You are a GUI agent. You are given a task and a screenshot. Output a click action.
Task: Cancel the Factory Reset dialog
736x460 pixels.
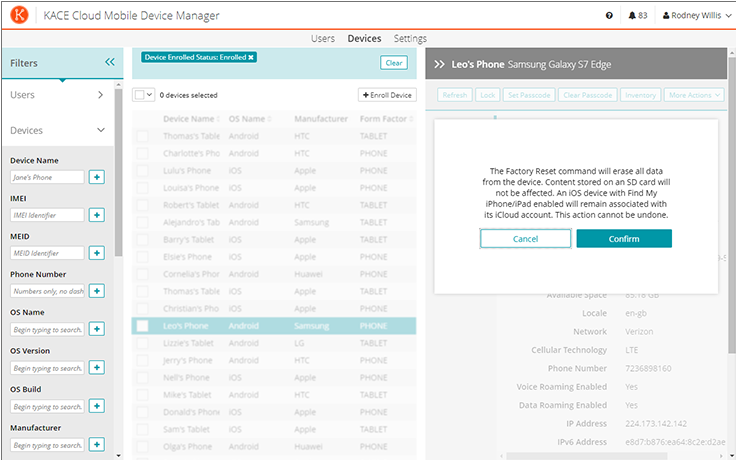click(525, 238)
